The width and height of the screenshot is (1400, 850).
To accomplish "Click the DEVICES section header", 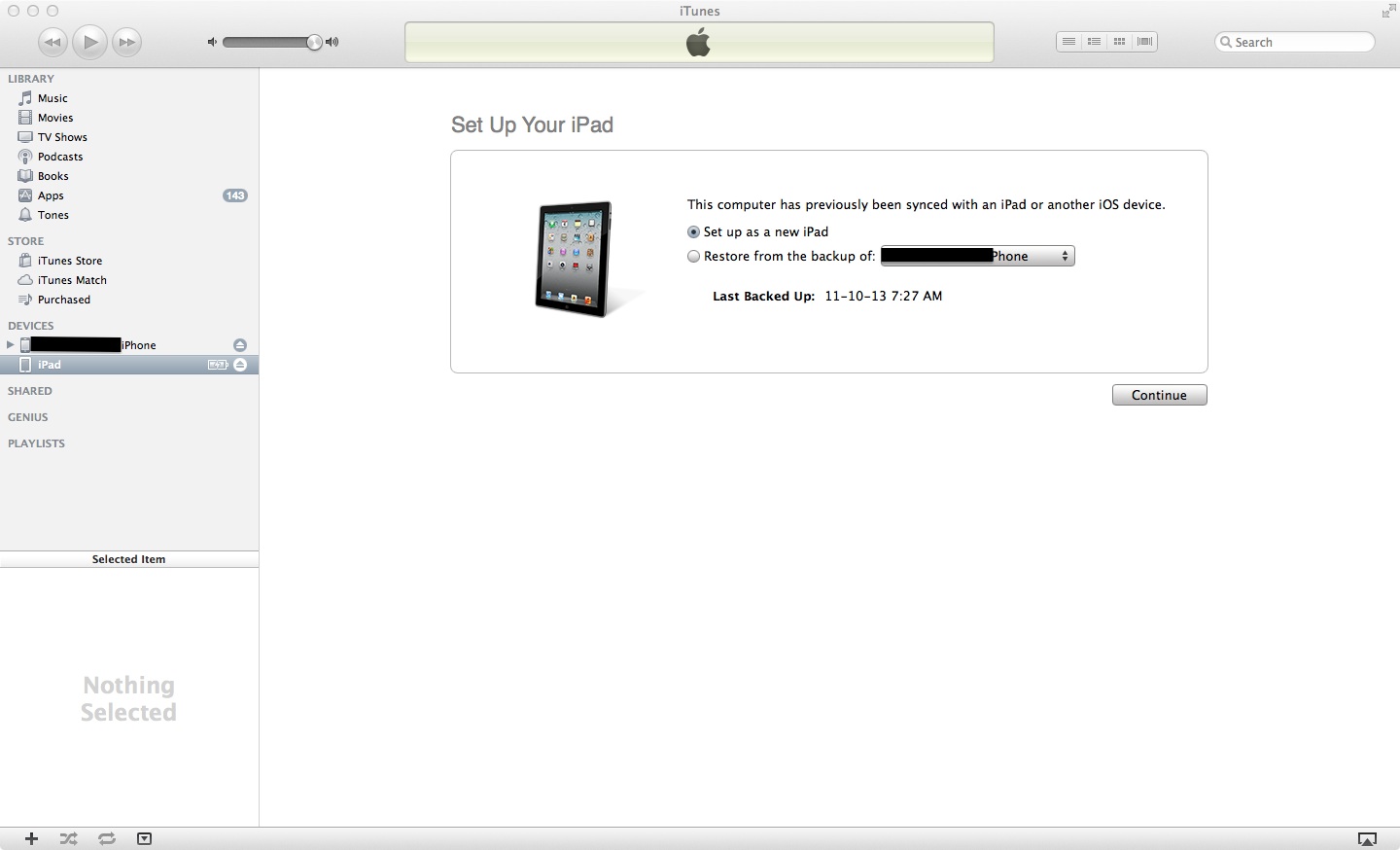I will 31,326.
